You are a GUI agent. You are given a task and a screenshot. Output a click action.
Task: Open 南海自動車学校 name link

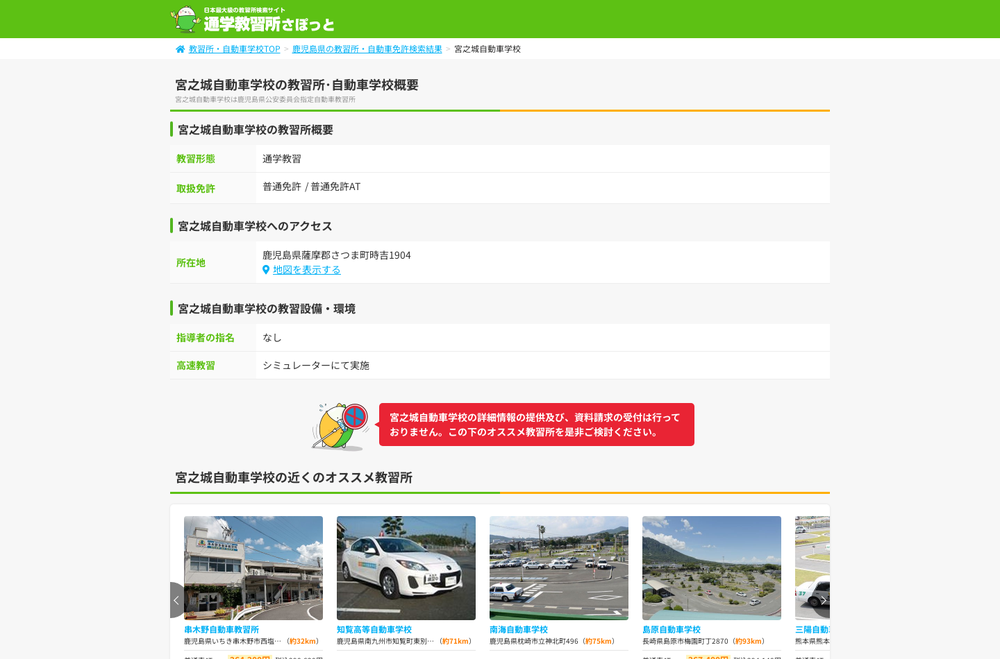coord(518,630)
